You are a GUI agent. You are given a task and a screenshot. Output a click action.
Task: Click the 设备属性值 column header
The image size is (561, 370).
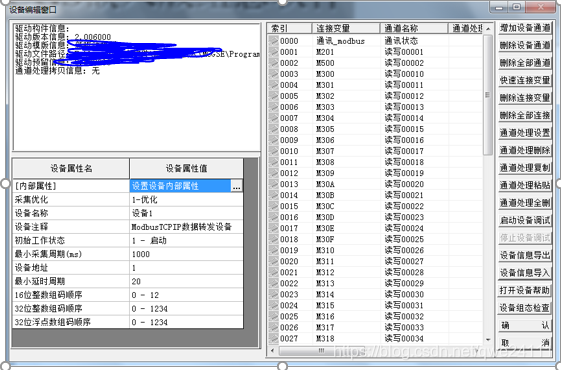pos(186,169)
